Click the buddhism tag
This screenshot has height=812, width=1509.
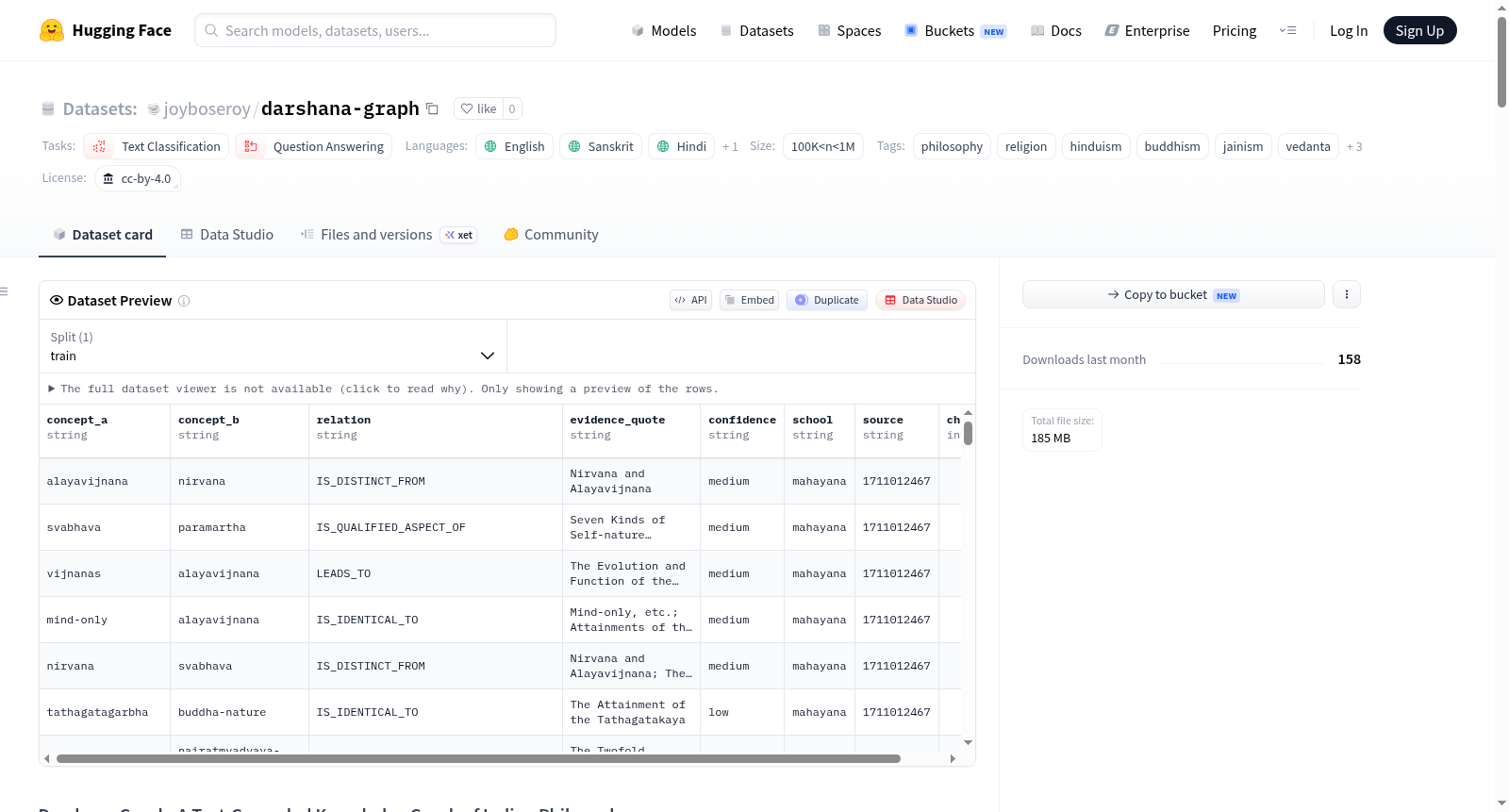point(1172,146)
